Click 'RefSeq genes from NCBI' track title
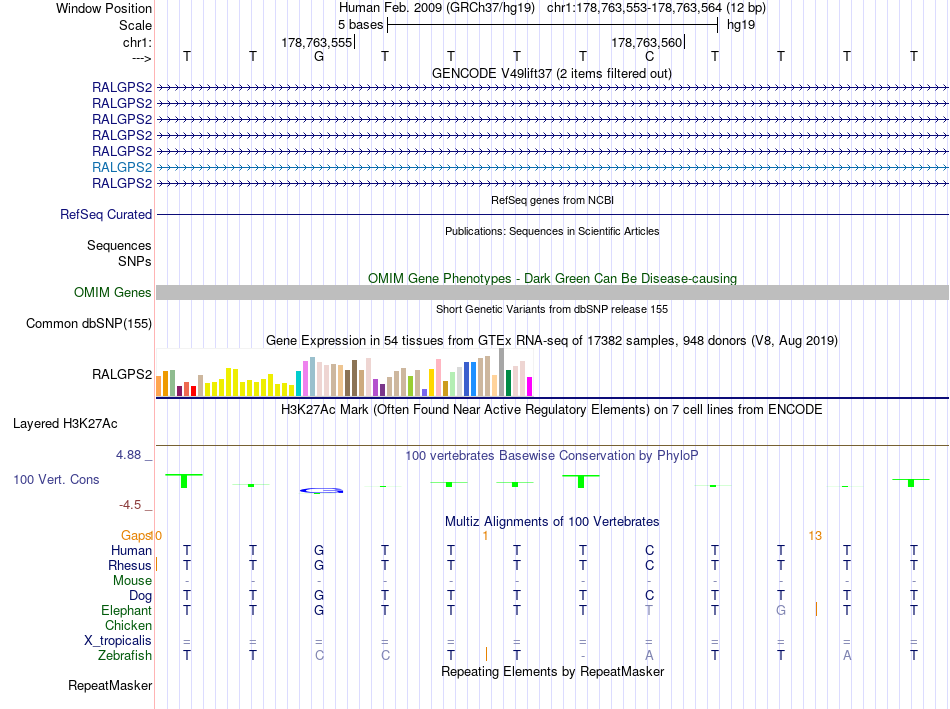The height and width of the screenshot is (709, 950). click(552, 200)
